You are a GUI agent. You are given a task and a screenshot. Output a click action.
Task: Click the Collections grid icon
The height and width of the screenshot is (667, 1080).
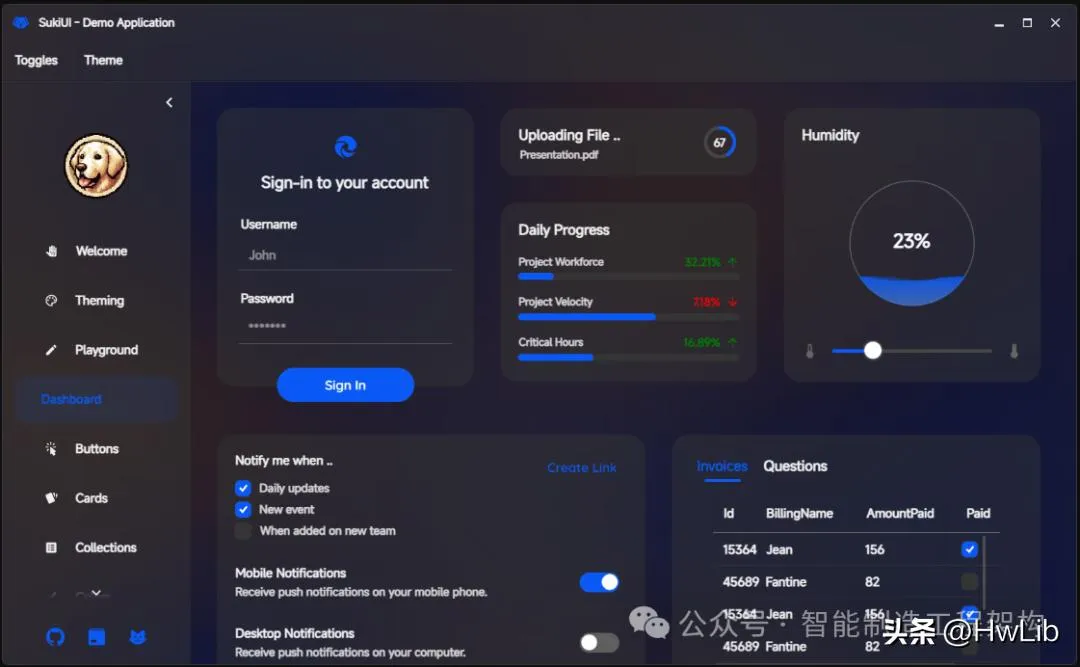[52, 548]
